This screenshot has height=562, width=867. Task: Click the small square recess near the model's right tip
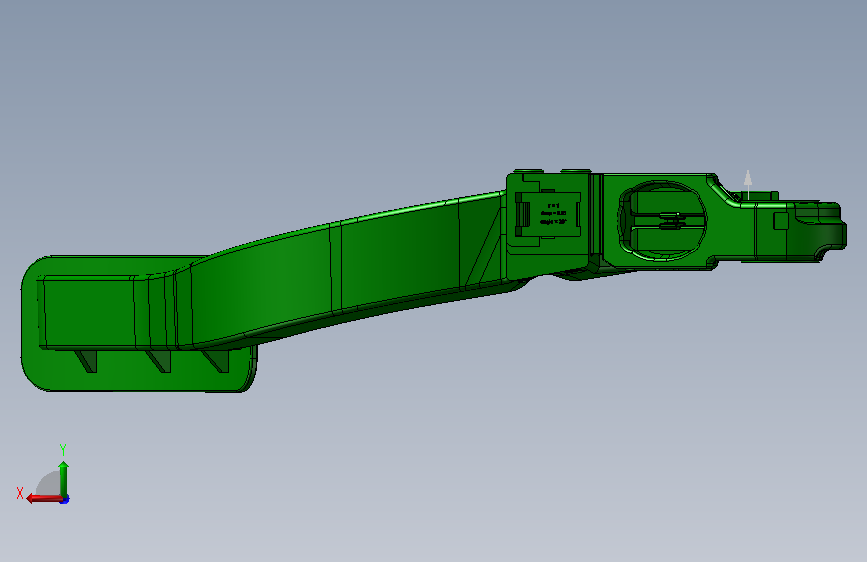point(781,221)
